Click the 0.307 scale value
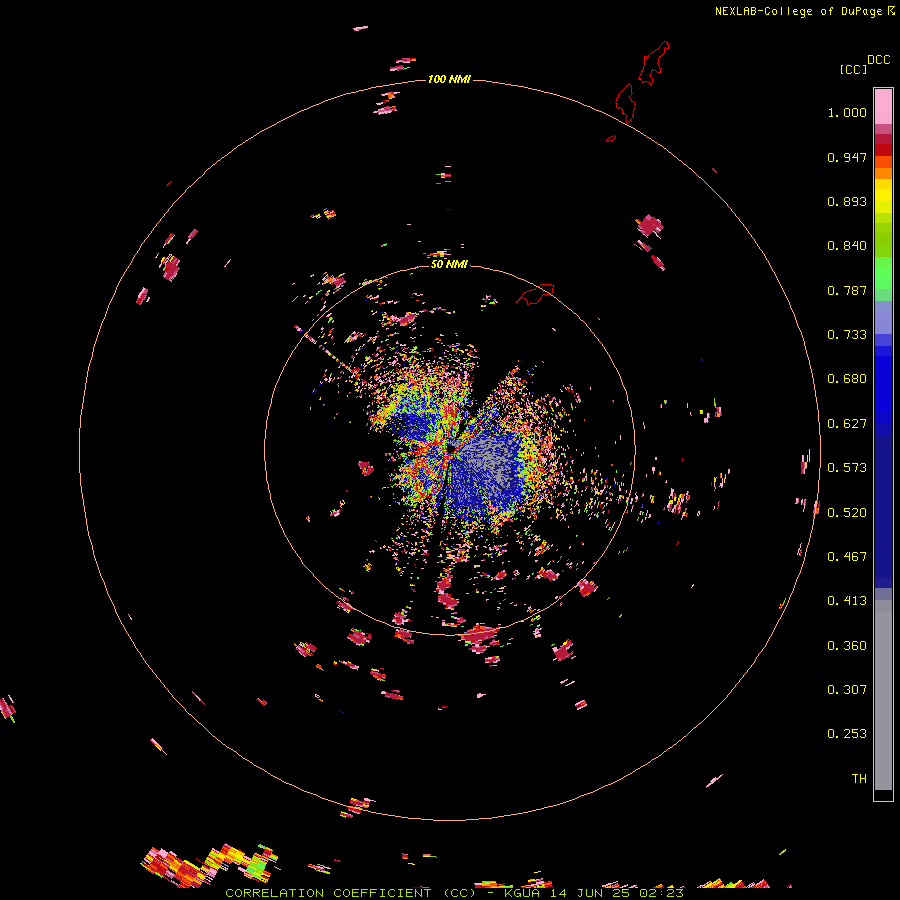This screenshot has width=900, height=900. tap(847, 690)
